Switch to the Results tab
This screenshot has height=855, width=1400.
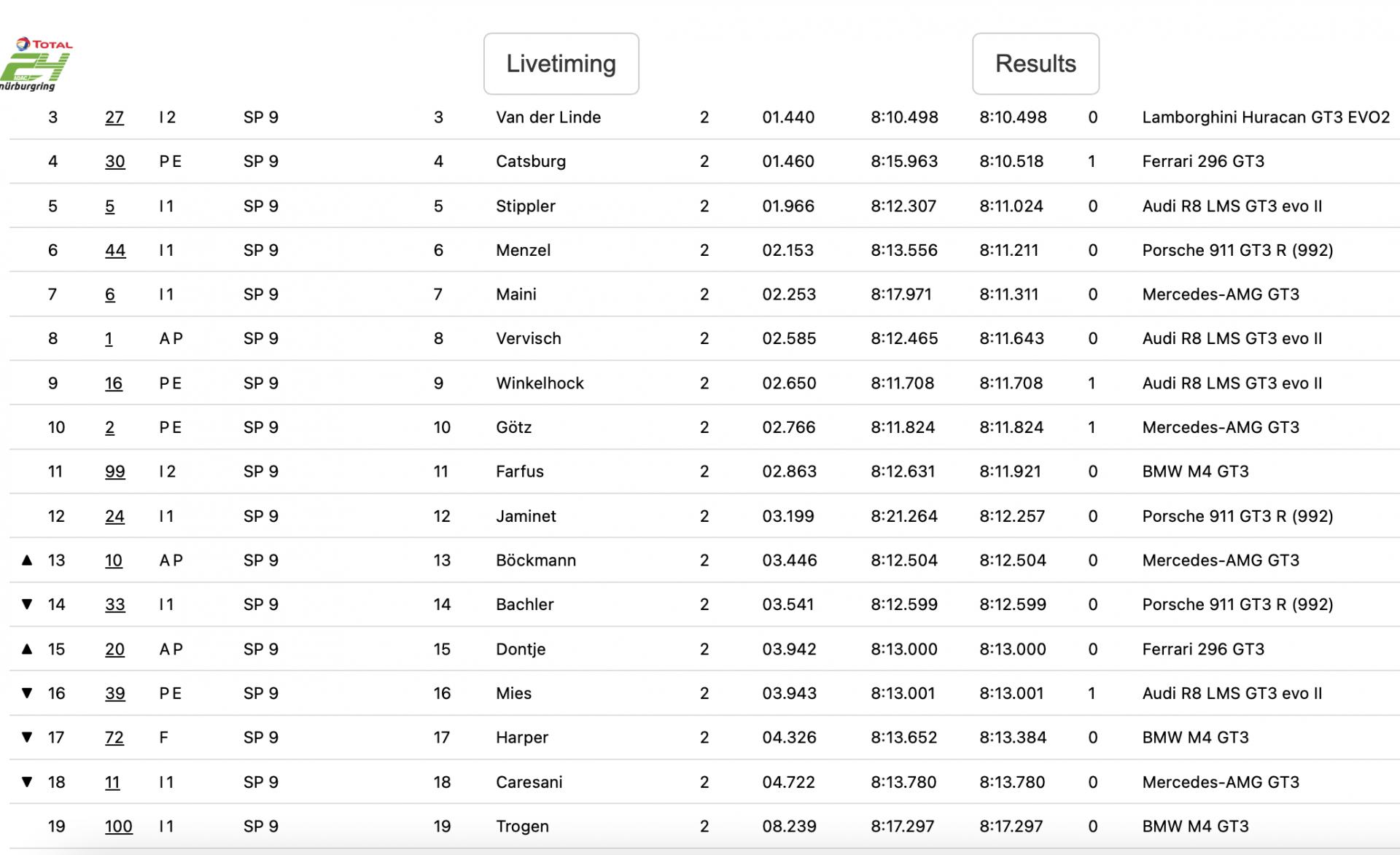point(1035,63)
